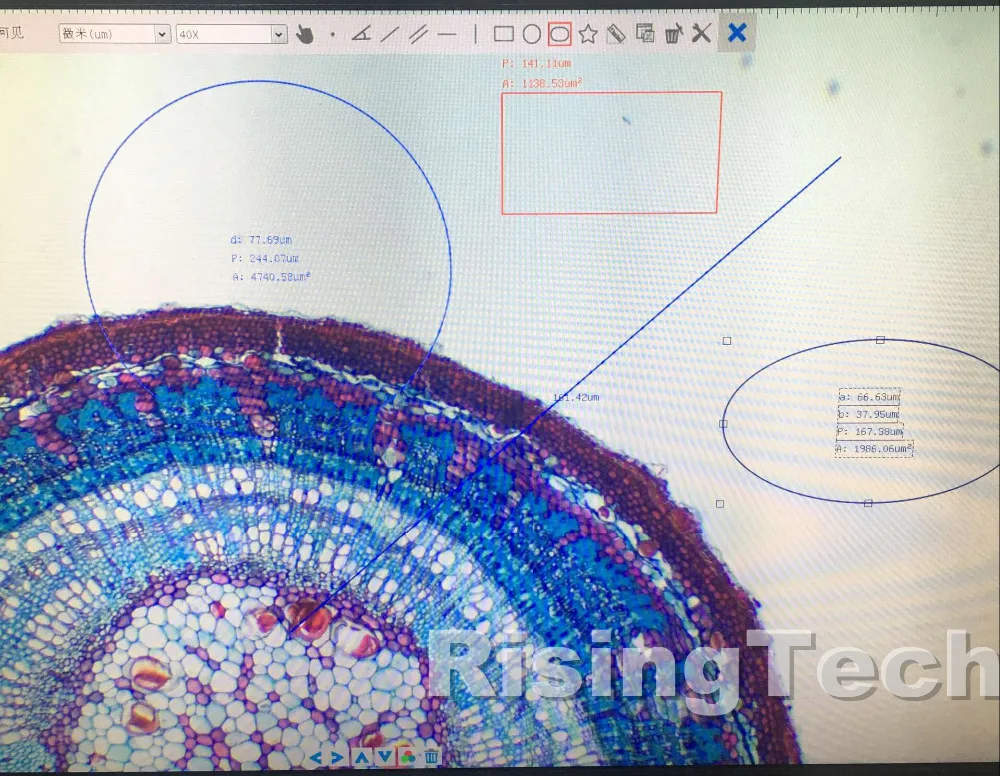Click the rectangle's 'A: 1138.53um²' label
Viewport: 1000px width, 776px height.
coord(542,84)
